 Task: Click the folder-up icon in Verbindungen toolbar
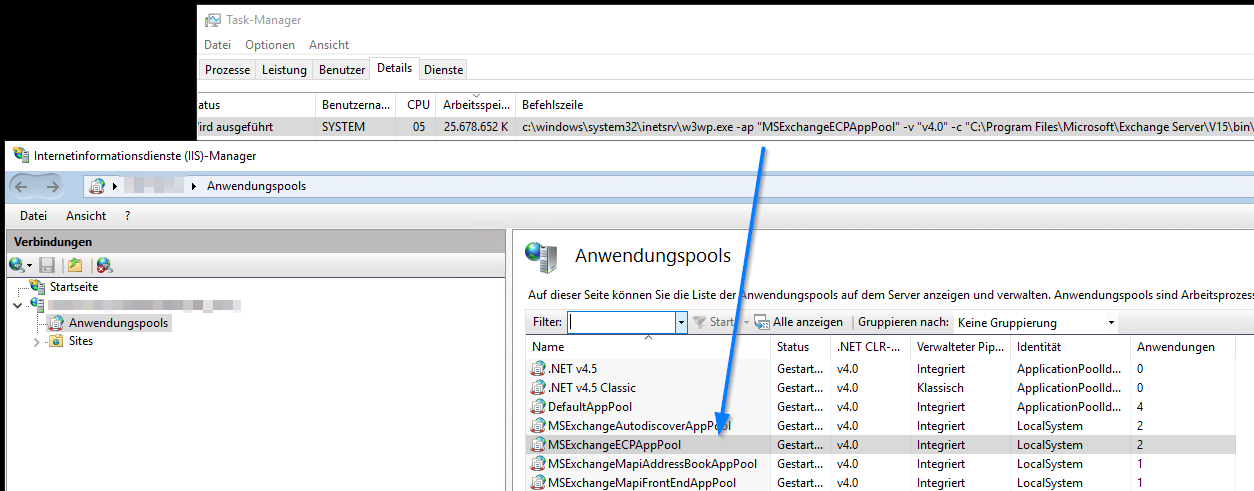tap(75, 265)
